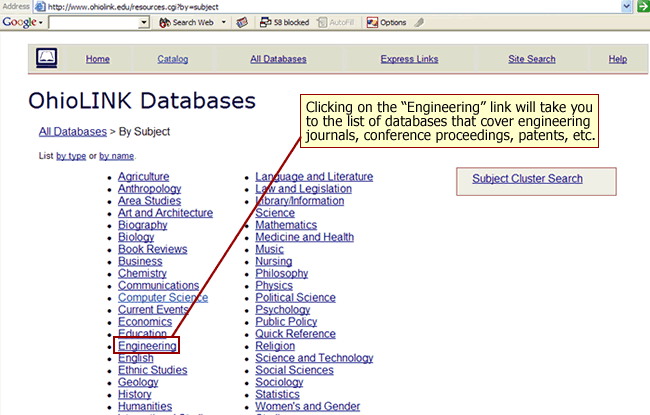This screenshot has width=650, height=415.
Task: Open the Statistics subject link
Action: (277, 394)
